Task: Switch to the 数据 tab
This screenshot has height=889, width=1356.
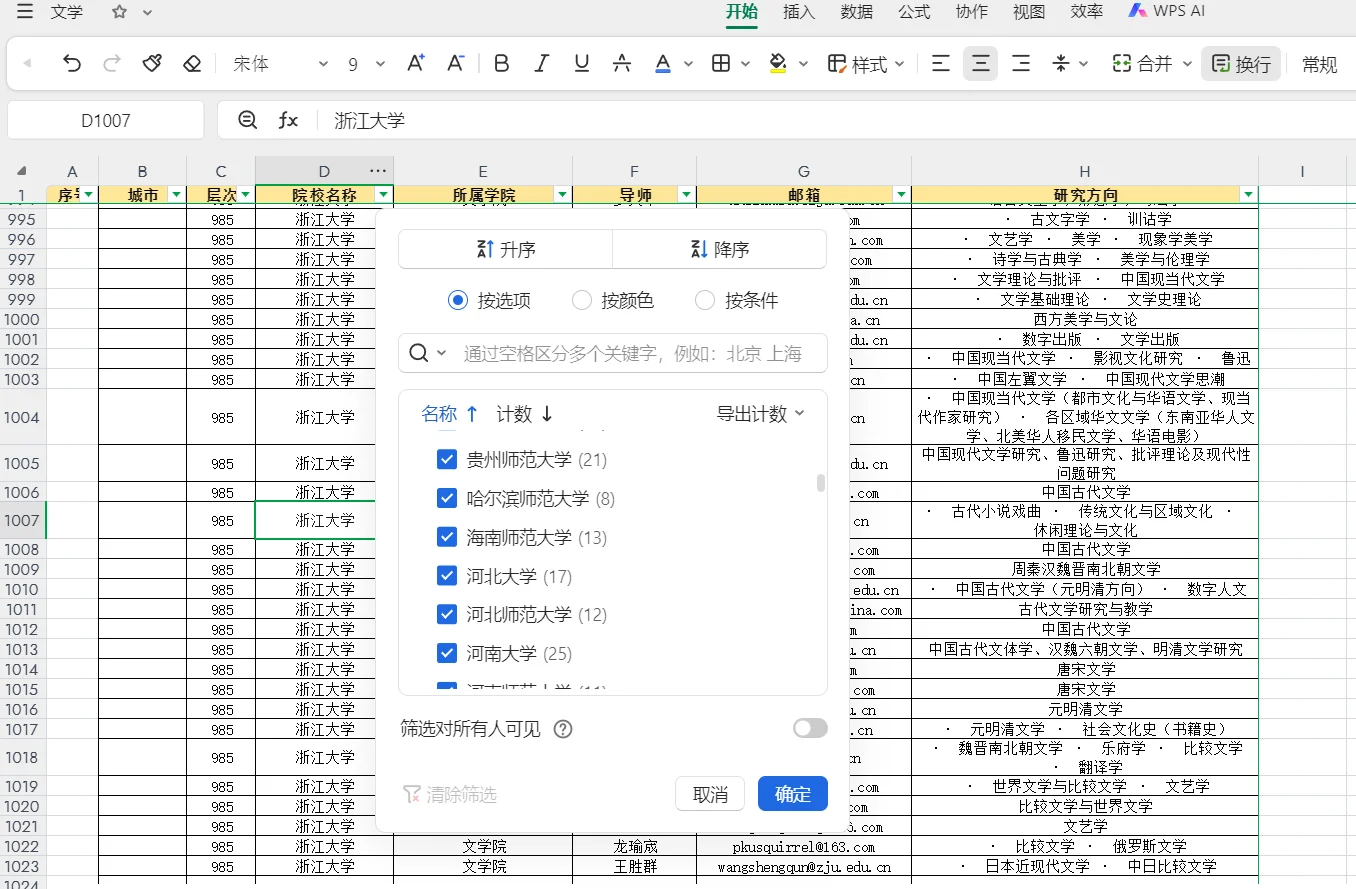Action: pyautogui.click(x=857, y=12)
